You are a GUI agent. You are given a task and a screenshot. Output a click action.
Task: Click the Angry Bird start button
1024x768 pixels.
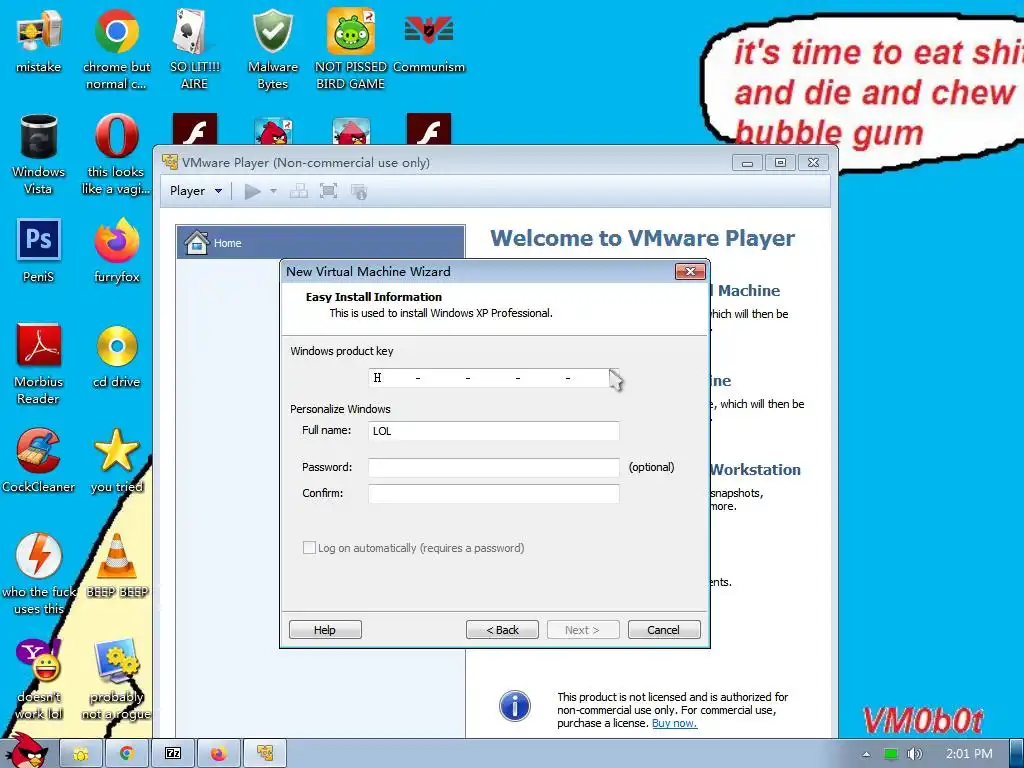(x=25, y=751)
